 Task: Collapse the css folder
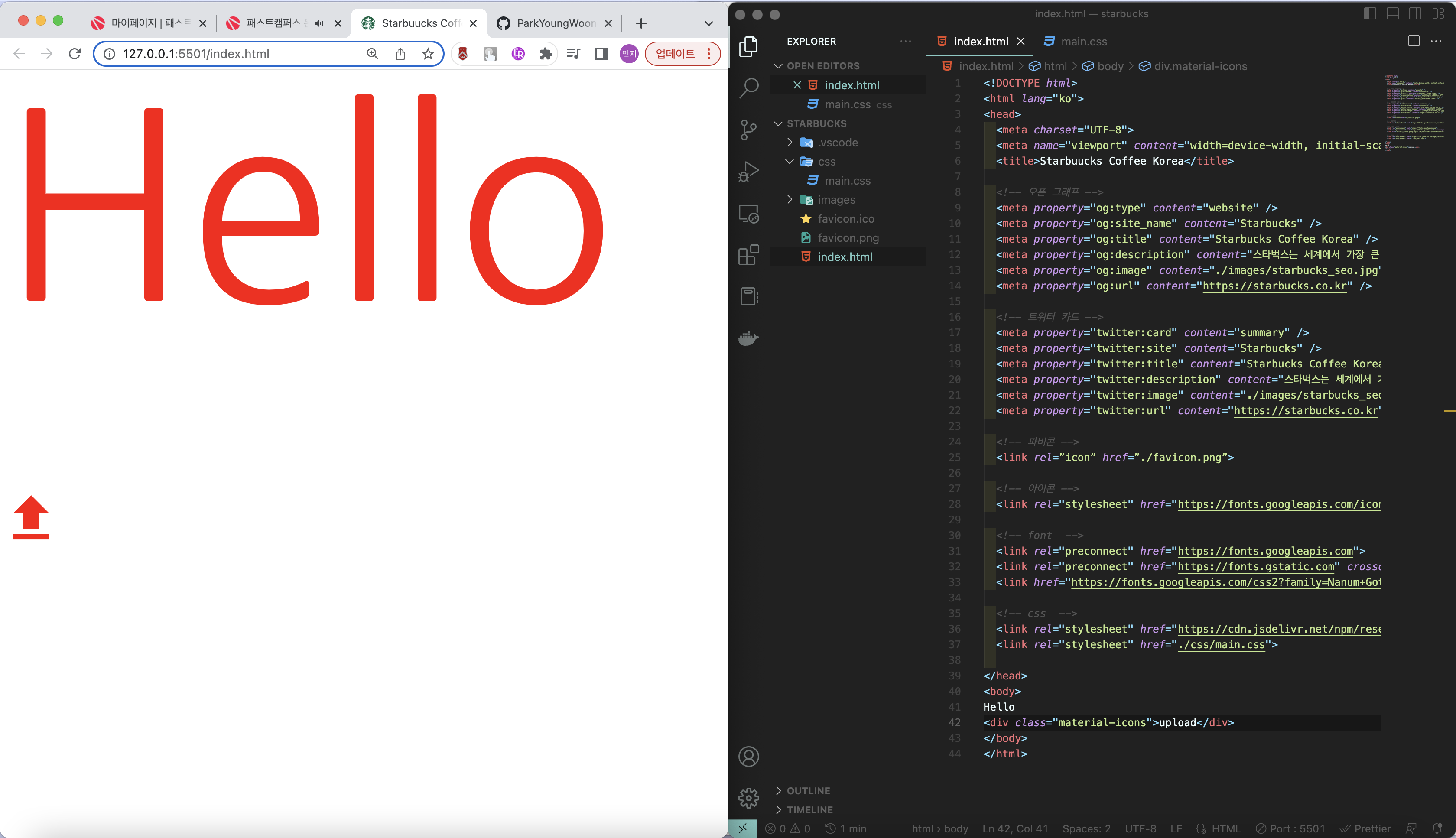pyautogui.click(x=826, y=162)
